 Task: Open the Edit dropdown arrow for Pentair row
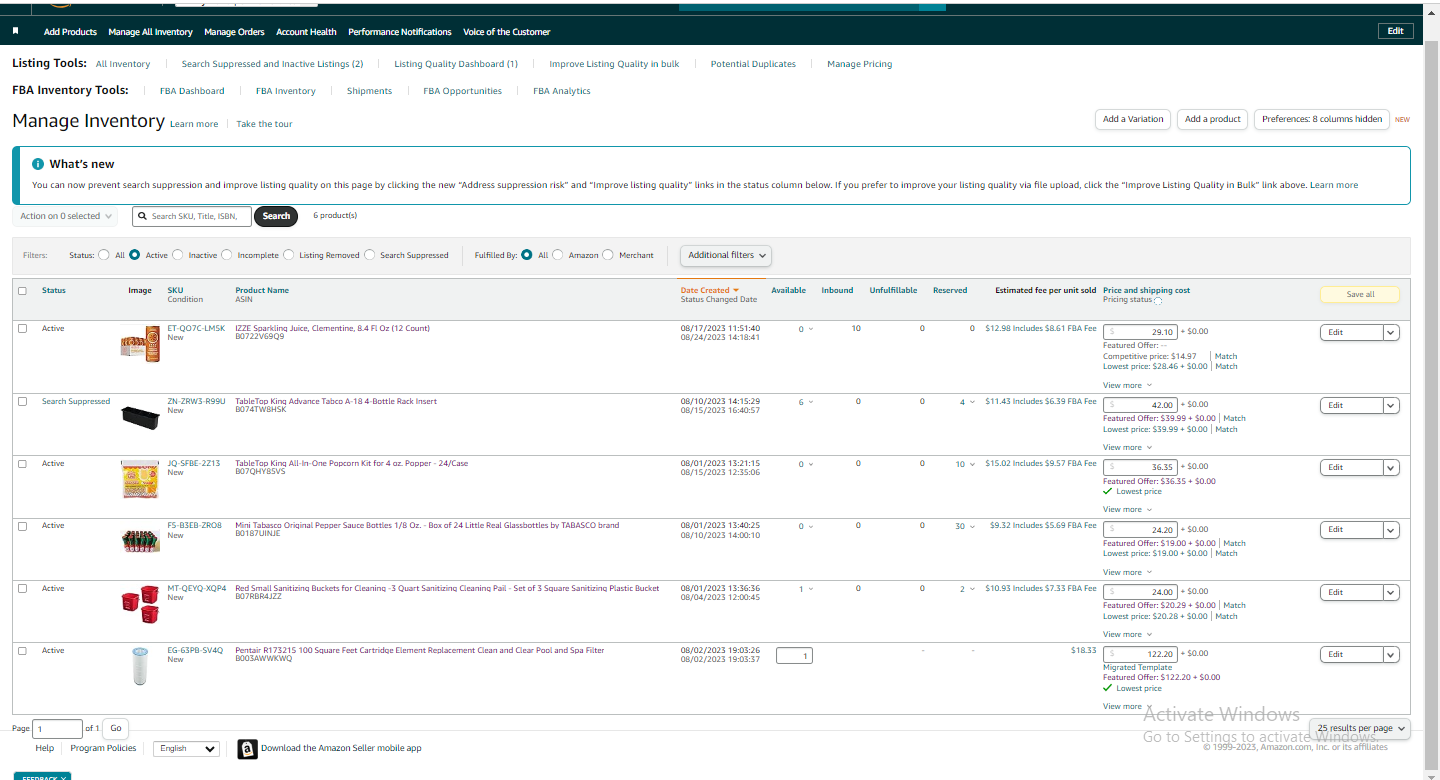click(x=1391, y=655)
